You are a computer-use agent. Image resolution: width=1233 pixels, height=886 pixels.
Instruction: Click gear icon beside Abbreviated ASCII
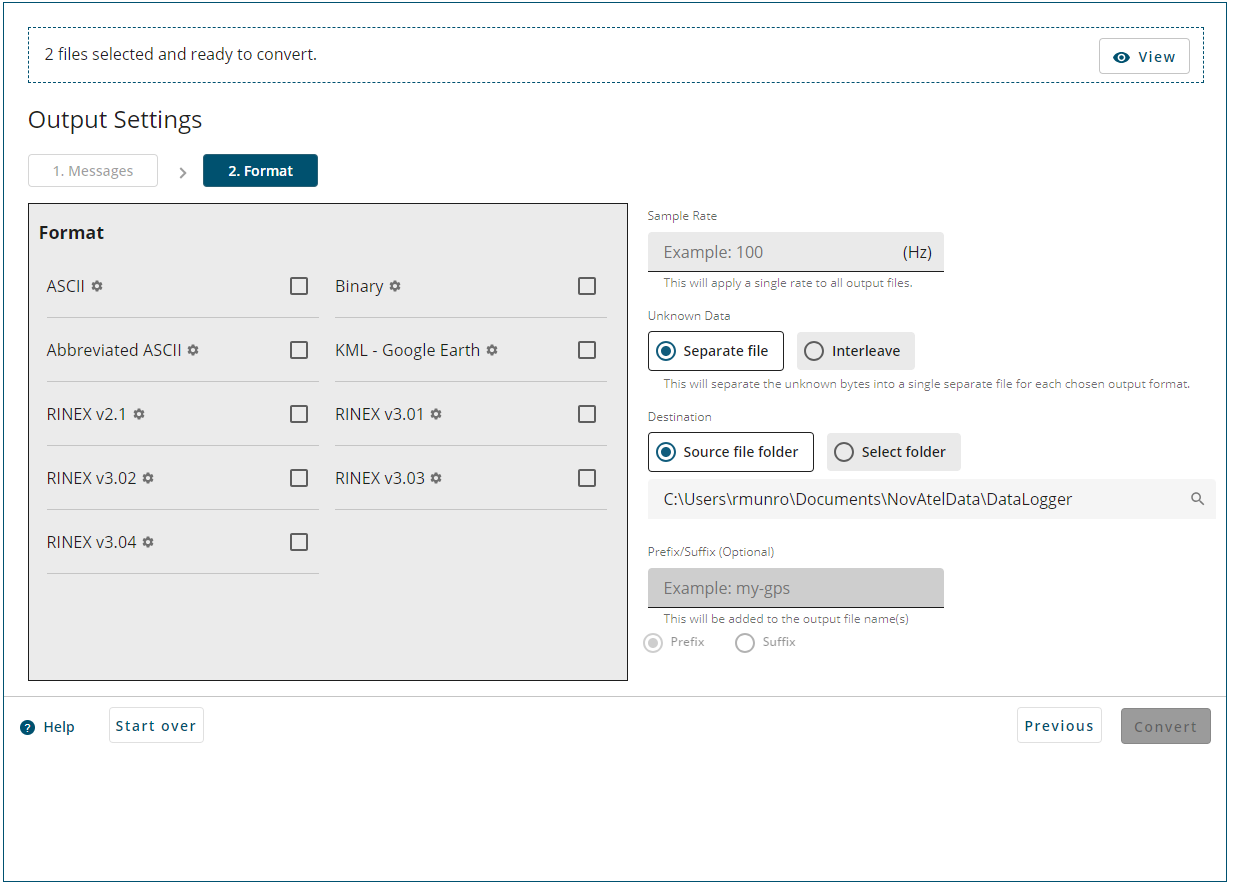[x=193, y=350]
